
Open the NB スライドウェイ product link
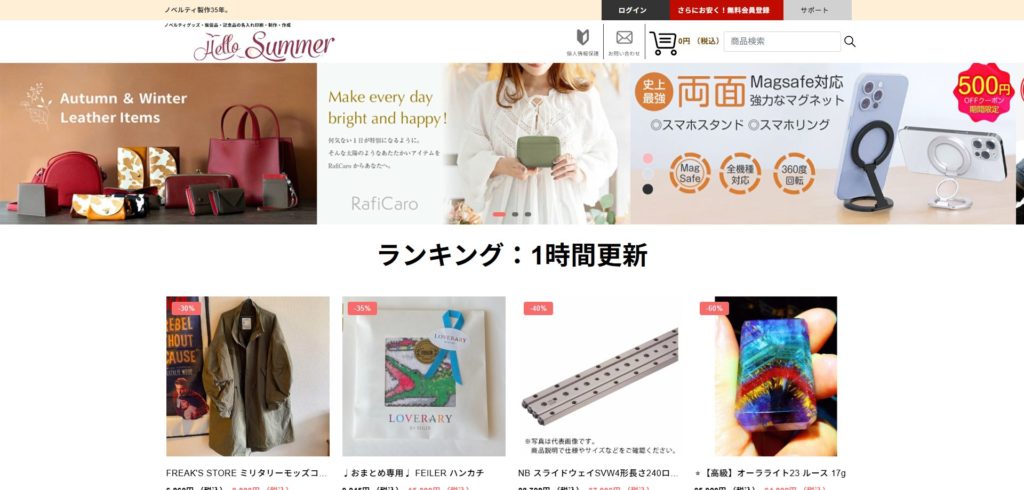[x=598, y=473]
